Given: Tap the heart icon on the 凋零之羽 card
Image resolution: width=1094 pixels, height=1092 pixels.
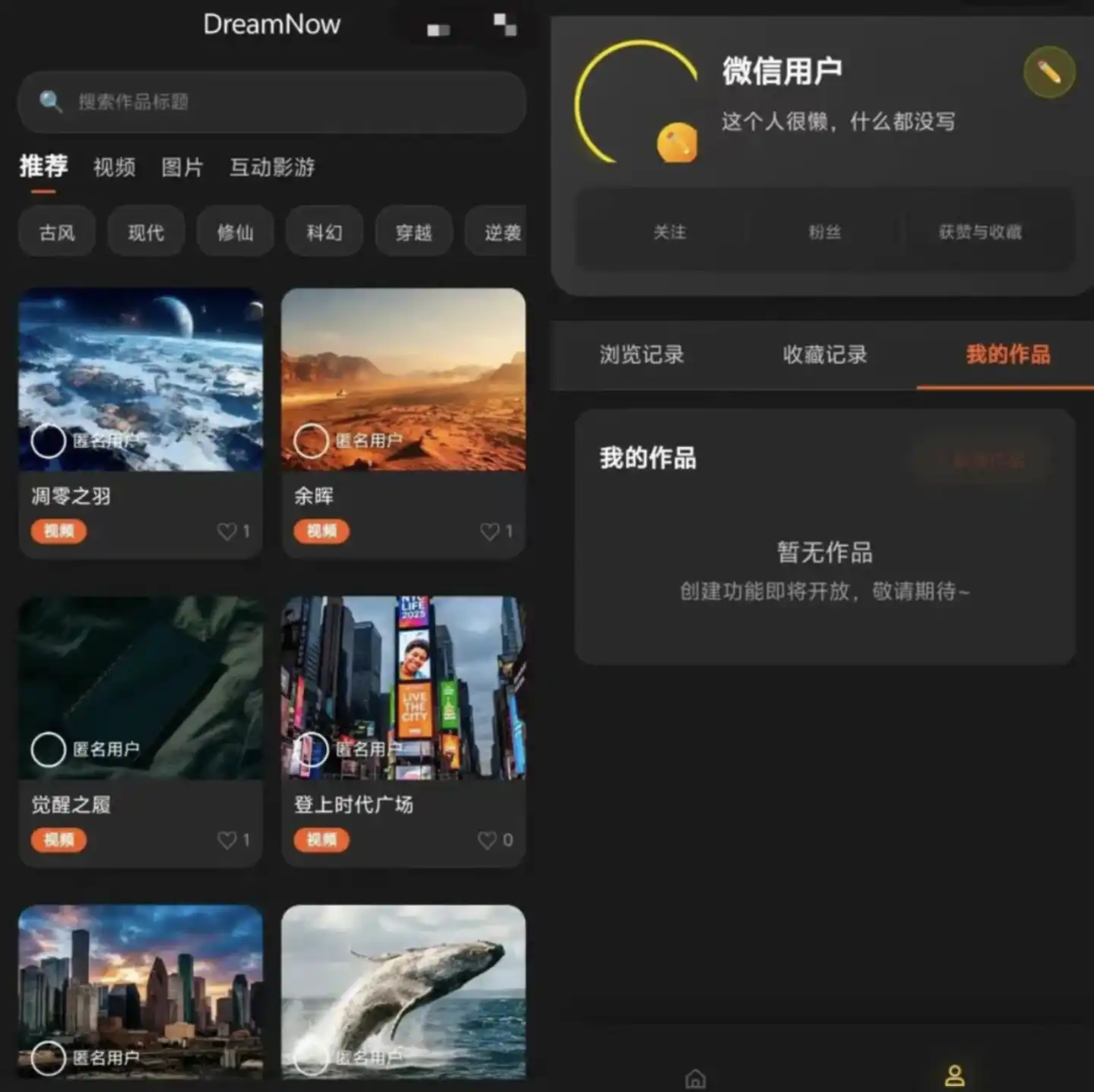Looking at the screenshot, I should point(226,531).
